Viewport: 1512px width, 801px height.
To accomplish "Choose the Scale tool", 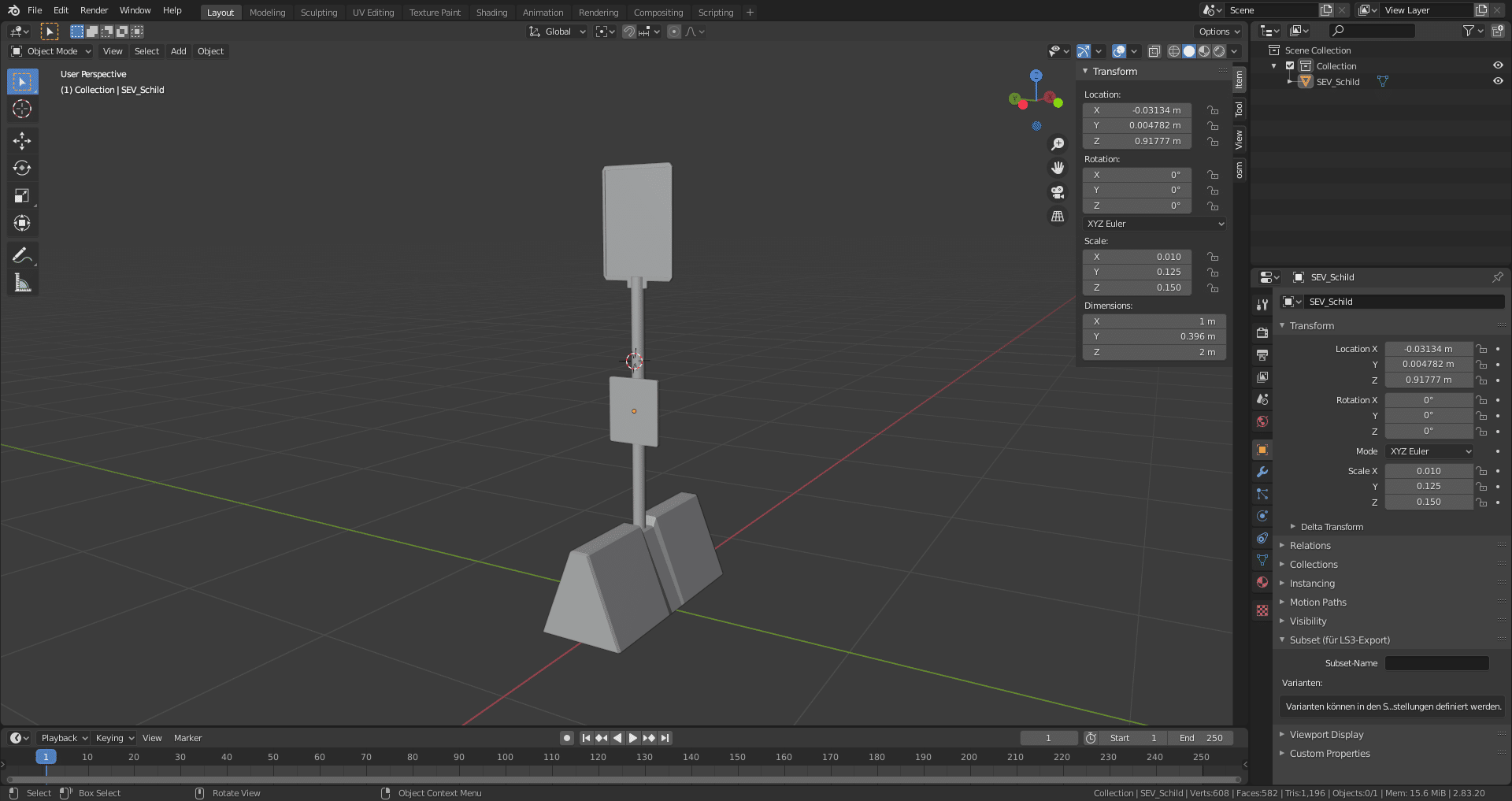I will pos(22,196).
